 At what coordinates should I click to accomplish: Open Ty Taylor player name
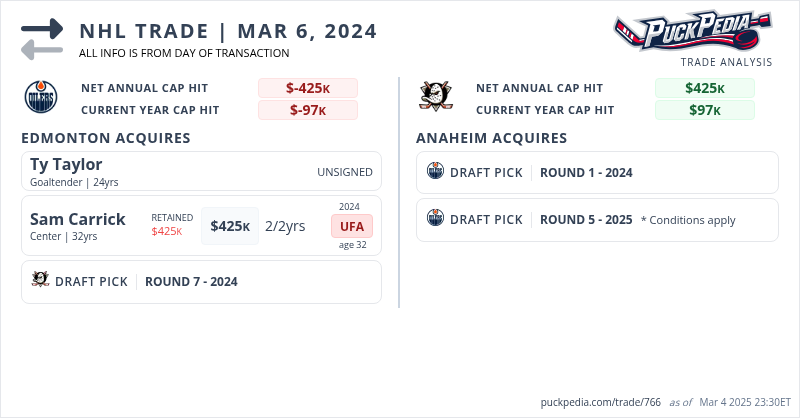66,164
